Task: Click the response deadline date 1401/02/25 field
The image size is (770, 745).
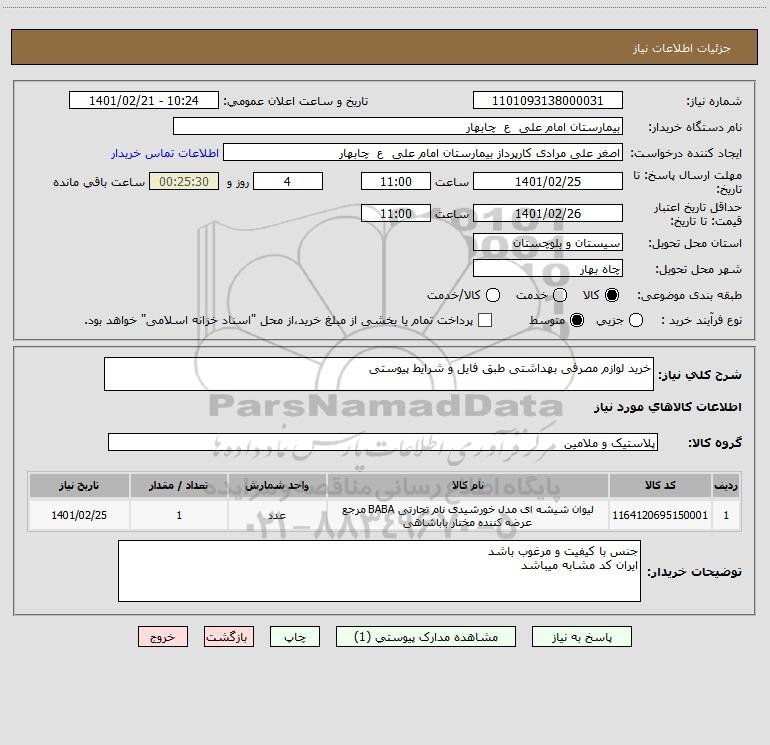Action: pos(548,181)
